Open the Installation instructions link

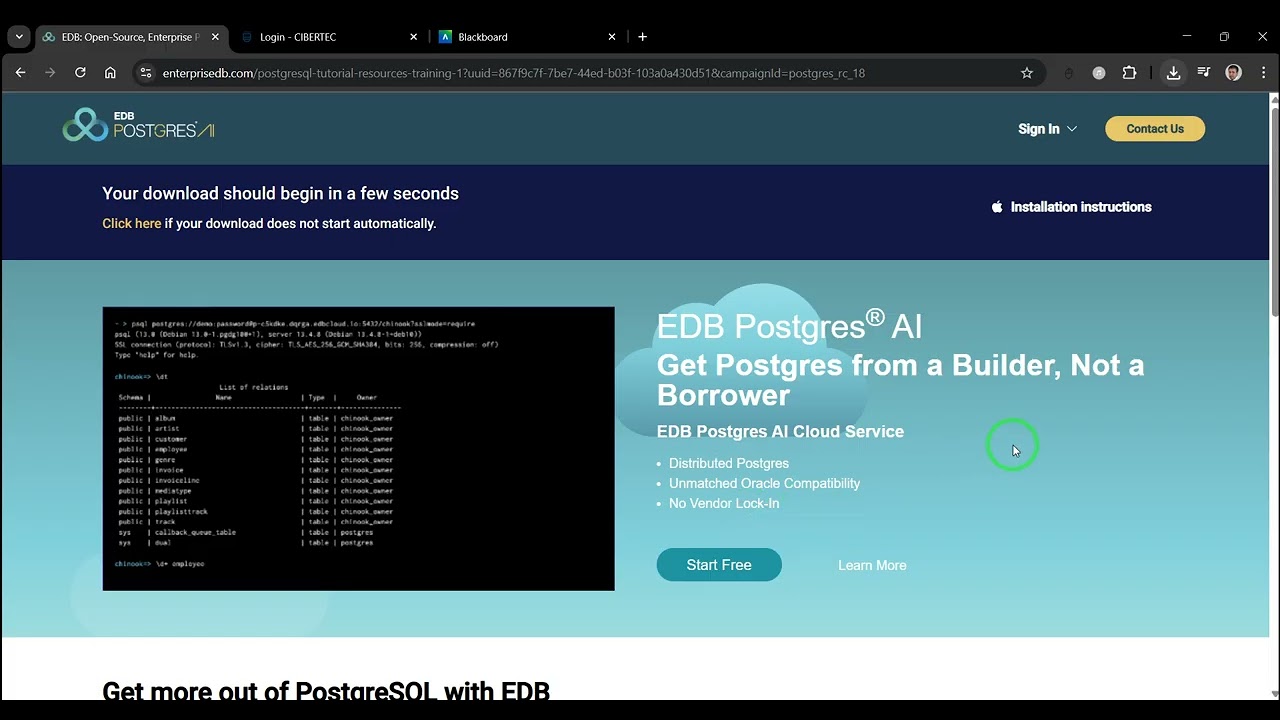coord(1081,207)
